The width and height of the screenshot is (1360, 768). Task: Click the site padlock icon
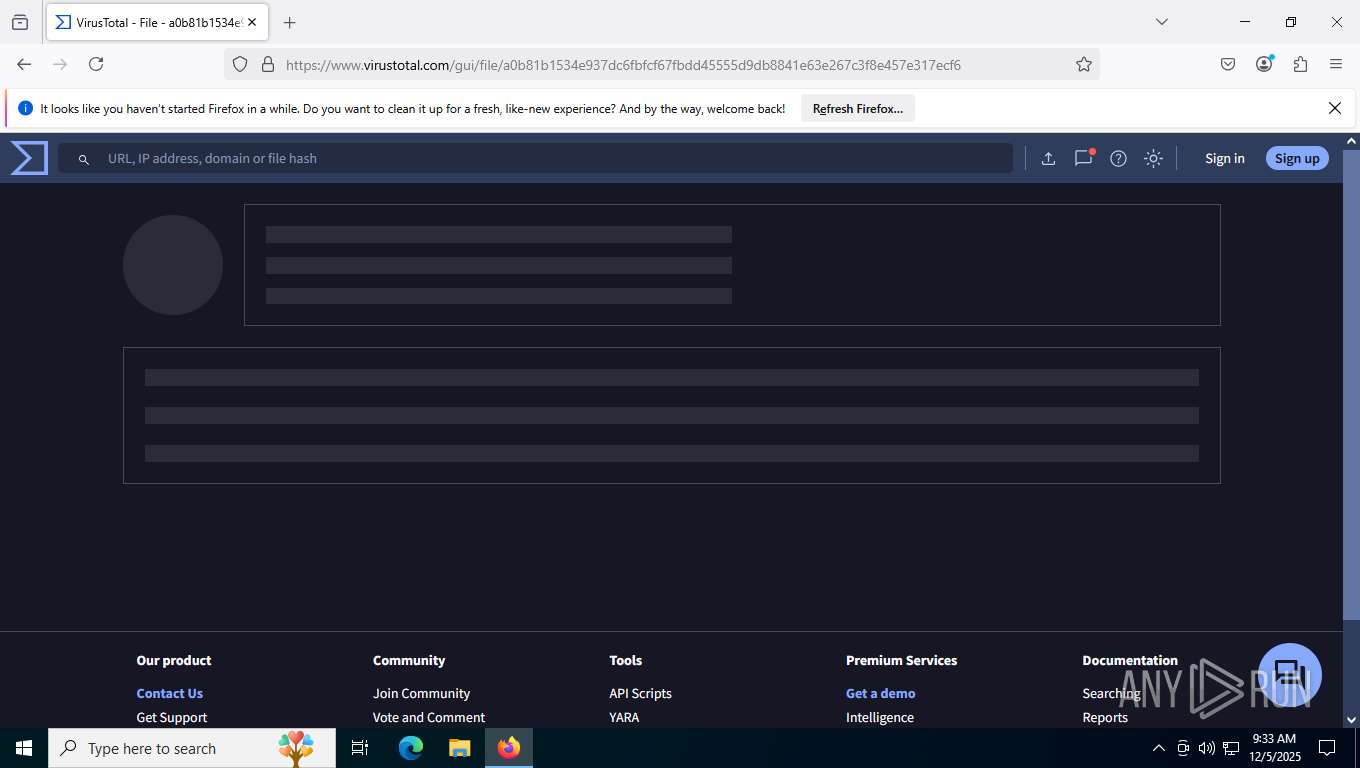click(x=267, y=64)
